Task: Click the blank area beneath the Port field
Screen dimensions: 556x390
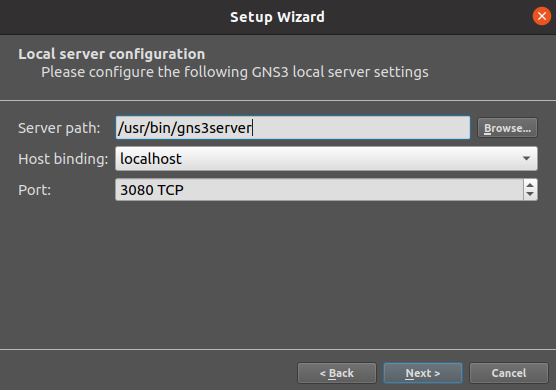Action: [278, 273]
